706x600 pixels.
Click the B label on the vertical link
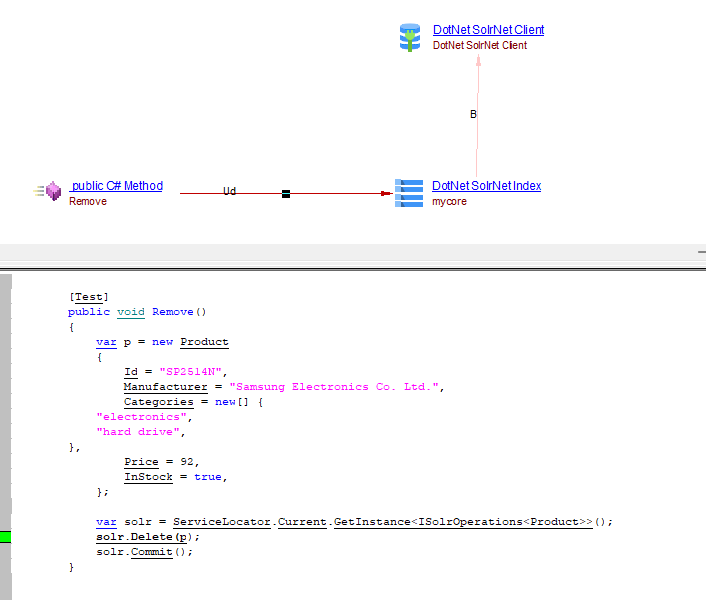473,114
